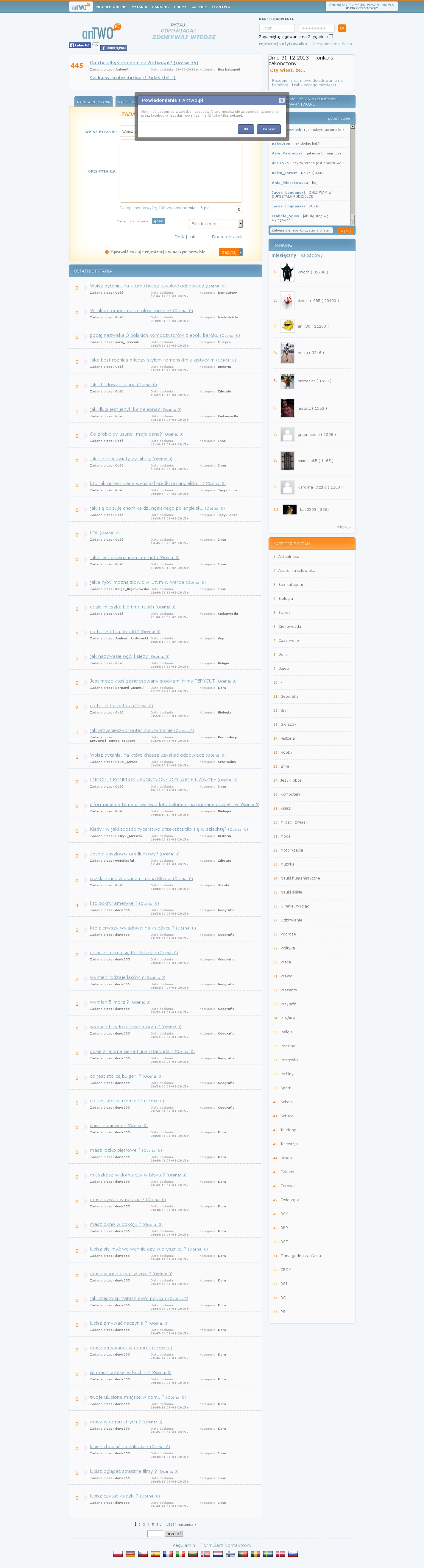
Task: Click the Polish flag icon in footer
Action: coord(118,1553)
